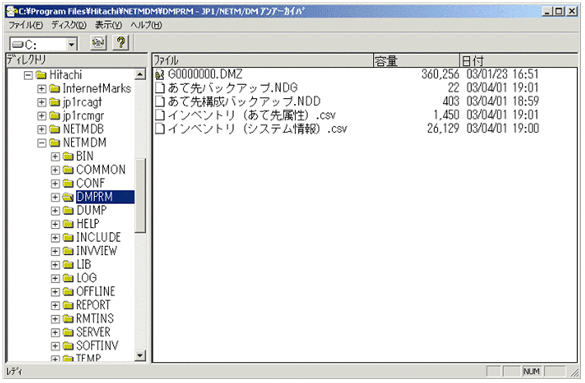The image size is (585, 383).
Task: Select the DUMP folder icon
Action: (68, 211)
